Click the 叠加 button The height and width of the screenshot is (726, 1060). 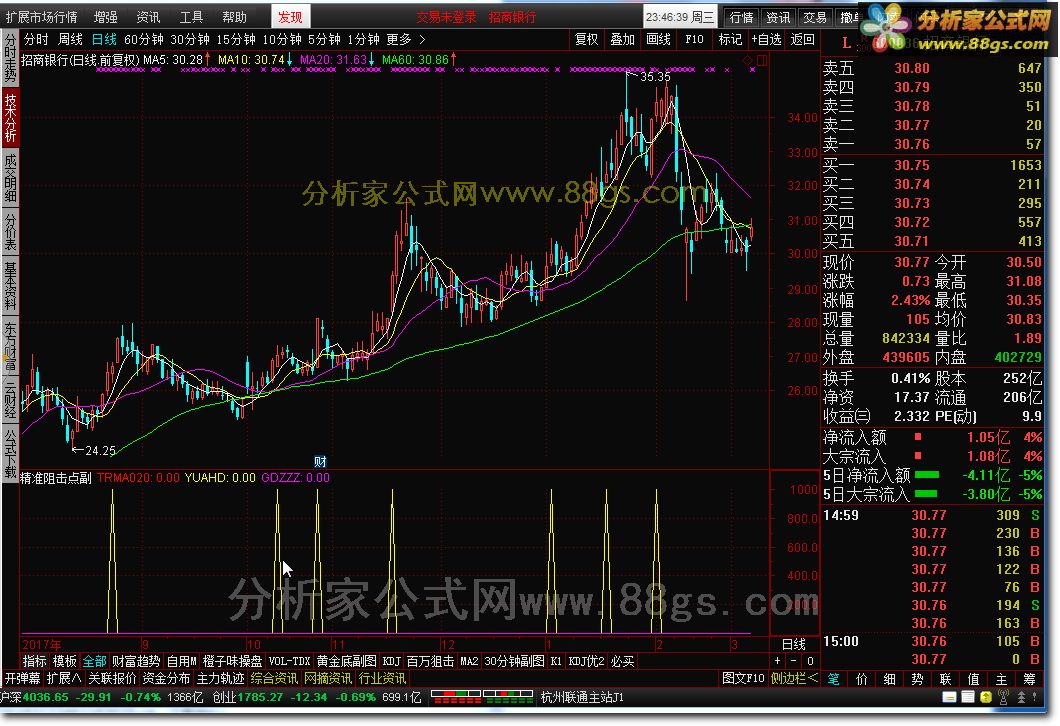click(623, 39)
